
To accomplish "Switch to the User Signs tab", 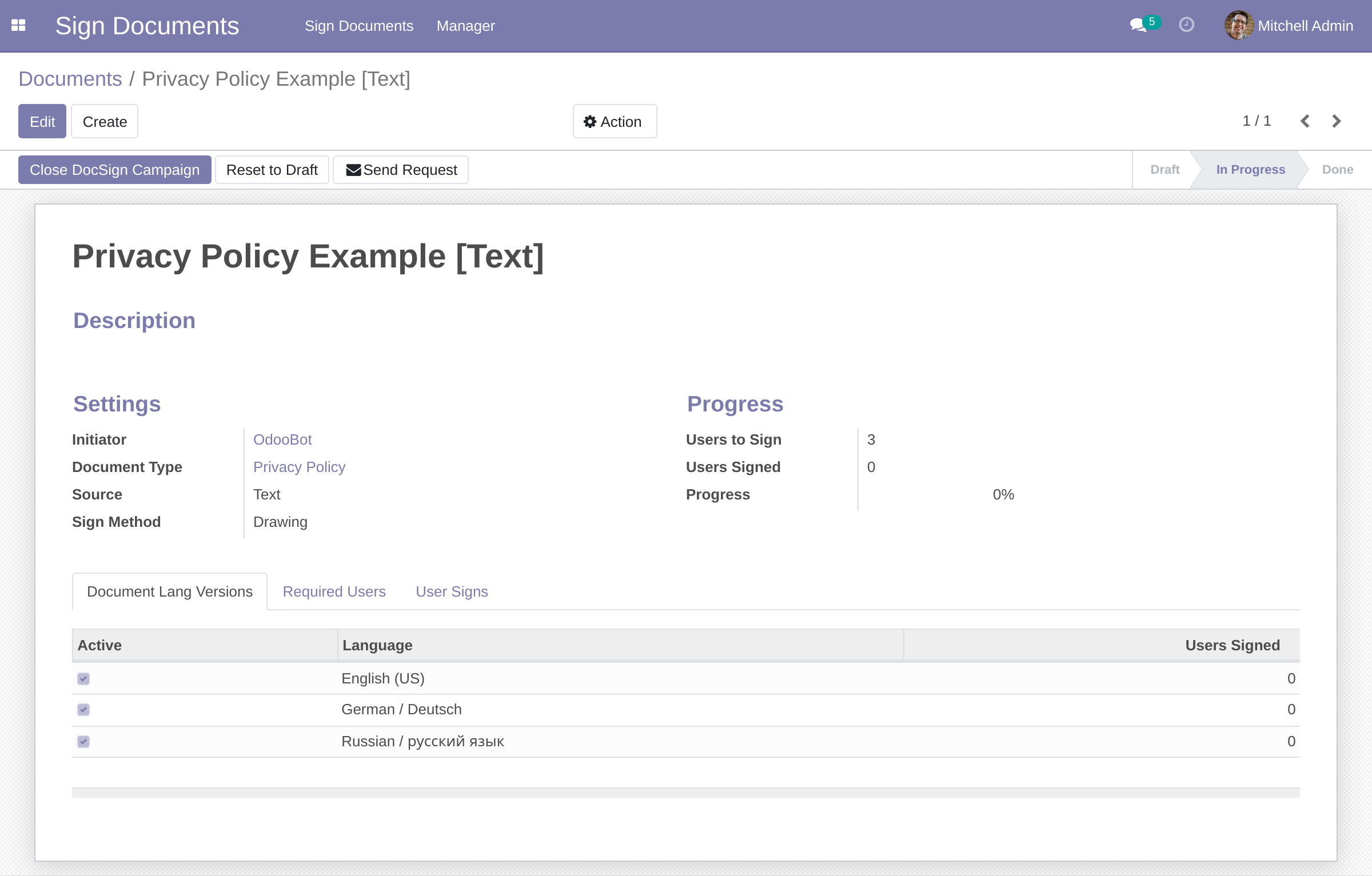I will pos(452,591).
